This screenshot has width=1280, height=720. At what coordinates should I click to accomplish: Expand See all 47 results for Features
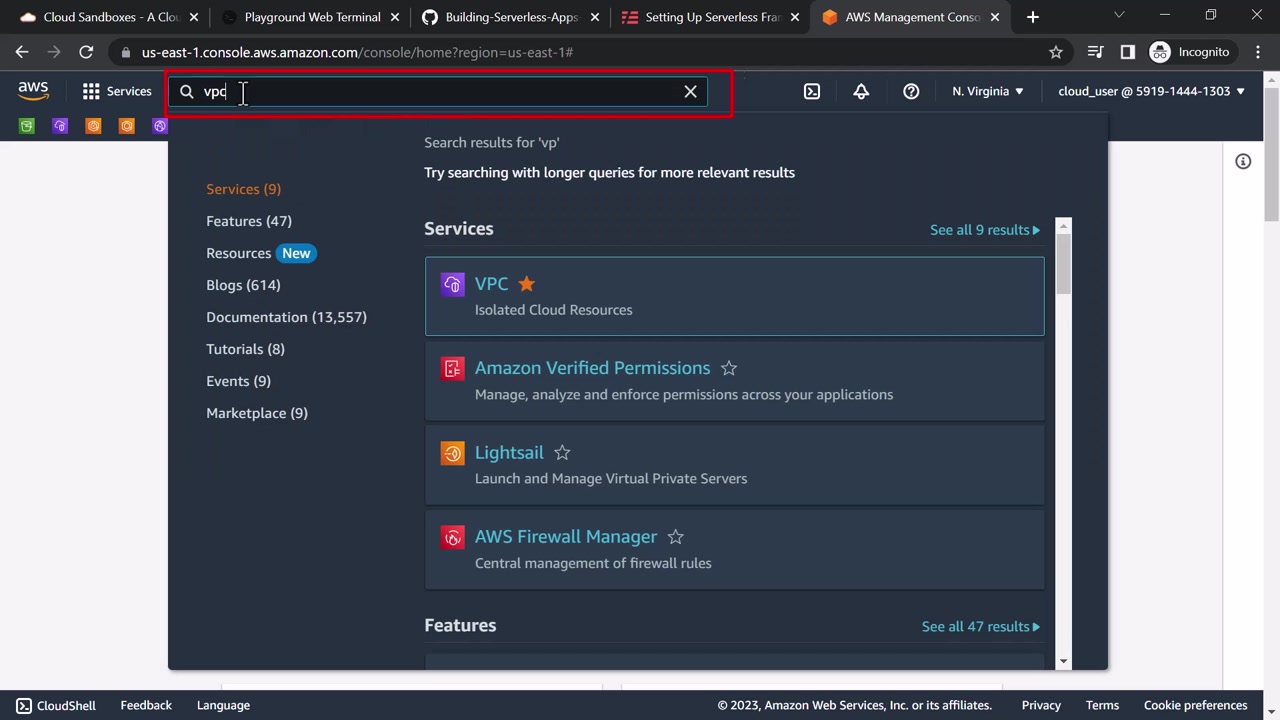[x=981, y=627]
